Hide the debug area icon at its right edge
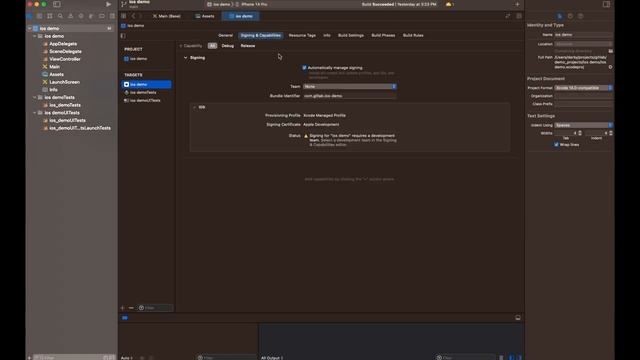 [518, 318]
